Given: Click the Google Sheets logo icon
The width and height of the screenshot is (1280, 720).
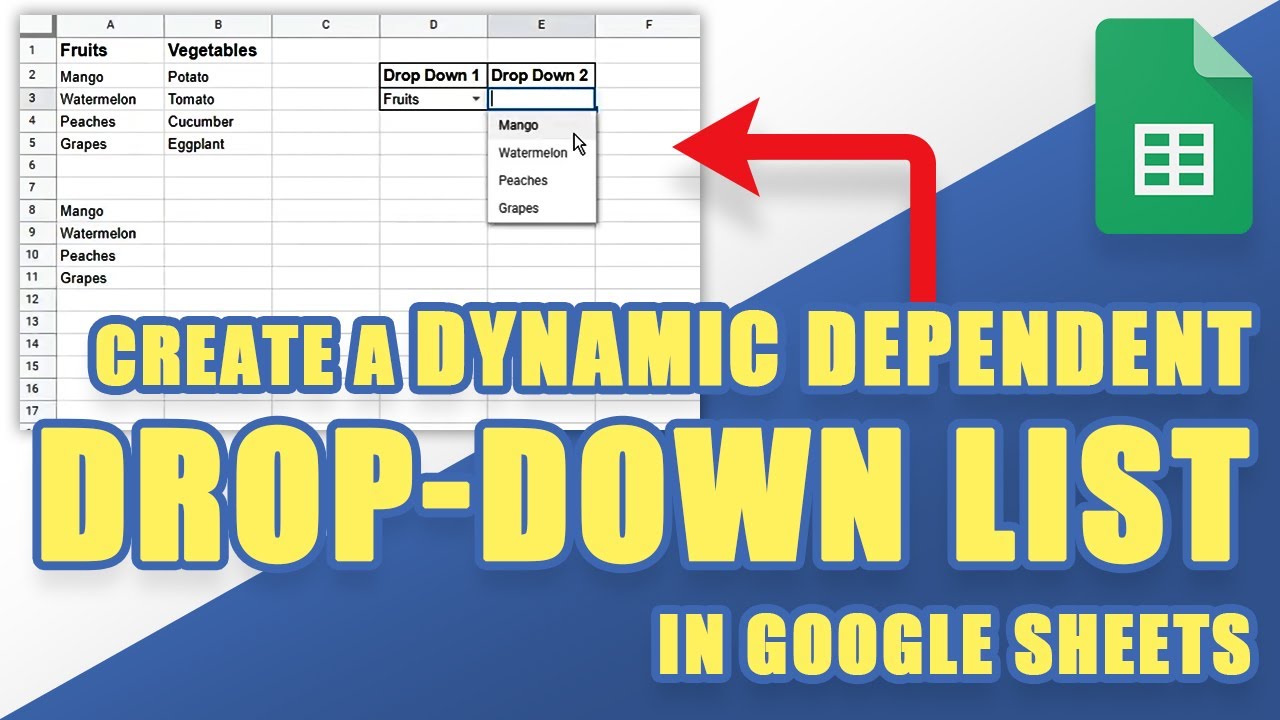Looking at the screenshot, I should tap(1174, 127).
